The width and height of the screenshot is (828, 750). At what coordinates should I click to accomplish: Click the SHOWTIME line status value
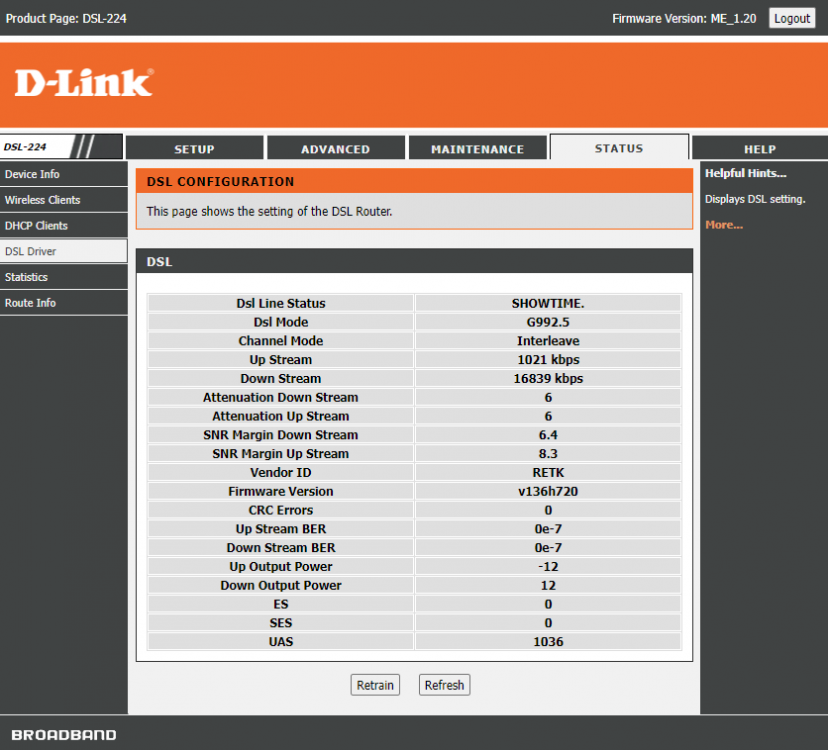tap(548, 303)
